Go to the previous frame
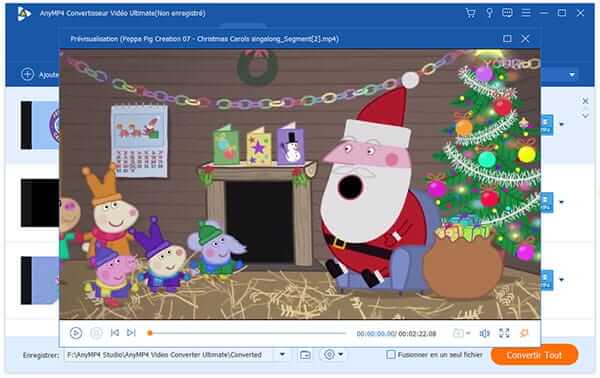This screenshot has width=600, height=378. click(x=115, y=333)
